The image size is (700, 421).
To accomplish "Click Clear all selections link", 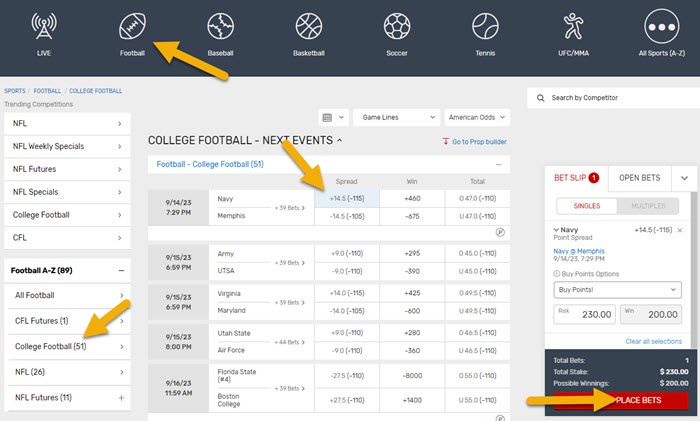I will point(654,341).
